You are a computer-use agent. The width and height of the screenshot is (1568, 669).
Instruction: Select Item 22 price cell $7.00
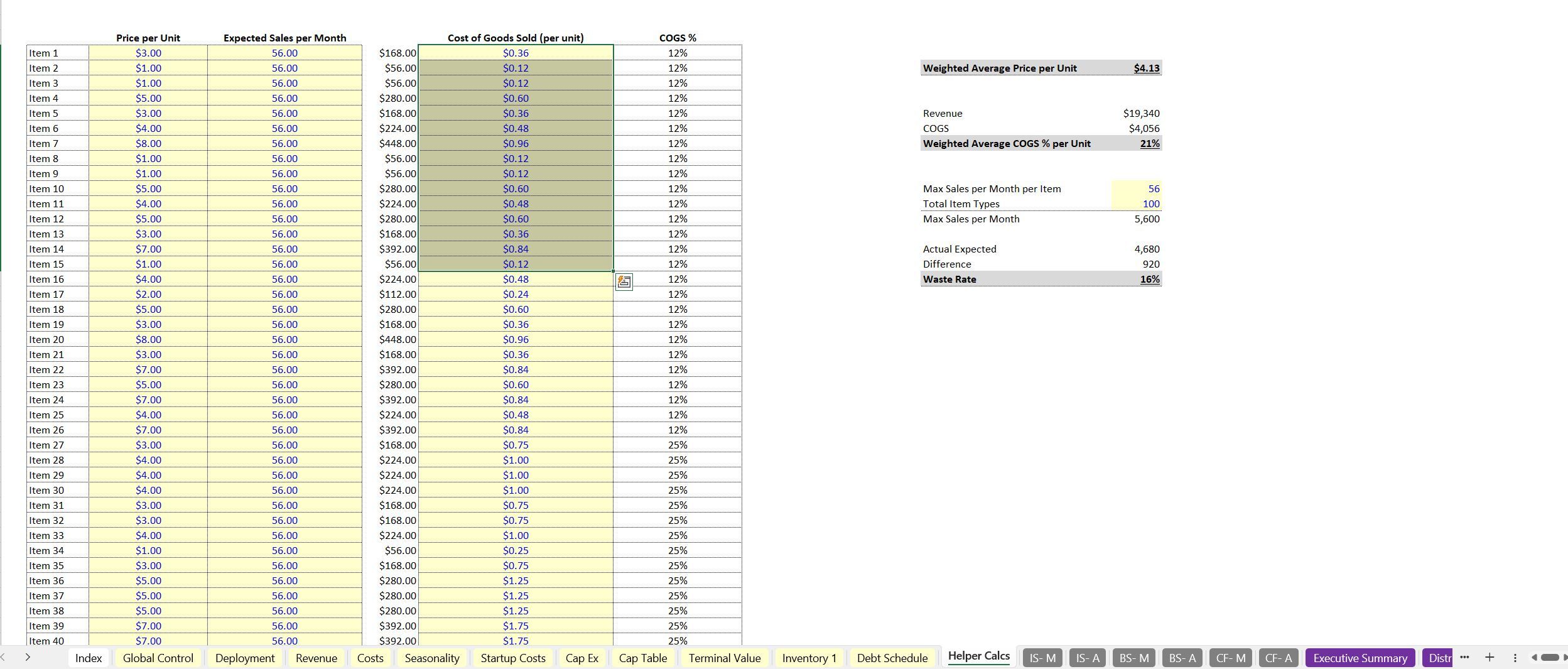pyautogui.click(x=148, y=369)
